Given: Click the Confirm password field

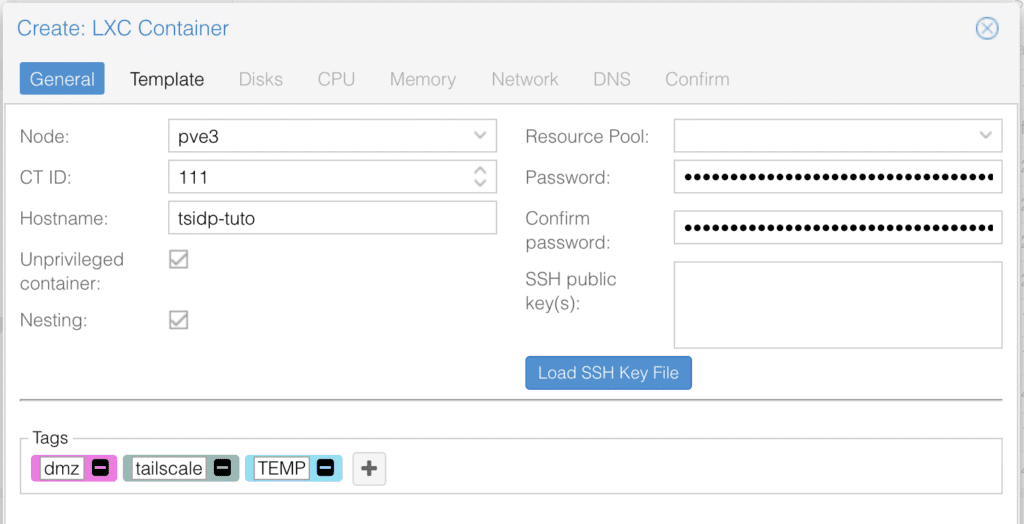Looking at the screenshot, I should click(x=837, y=228).
